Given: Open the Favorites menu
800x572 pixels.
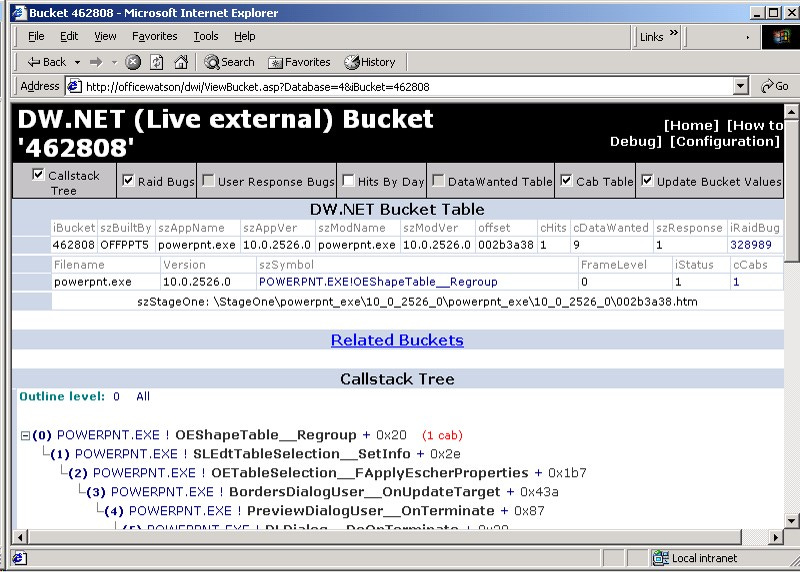Looking at the screenshot, I should click(x=155, y=36).
